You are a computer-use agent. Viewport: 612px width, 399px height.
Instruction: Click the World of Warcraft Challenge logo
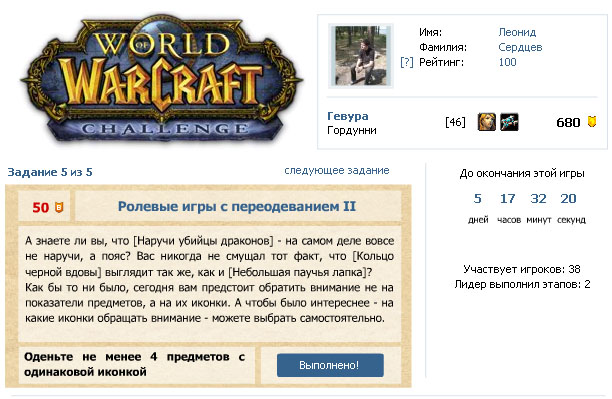(x=161, y=79)
